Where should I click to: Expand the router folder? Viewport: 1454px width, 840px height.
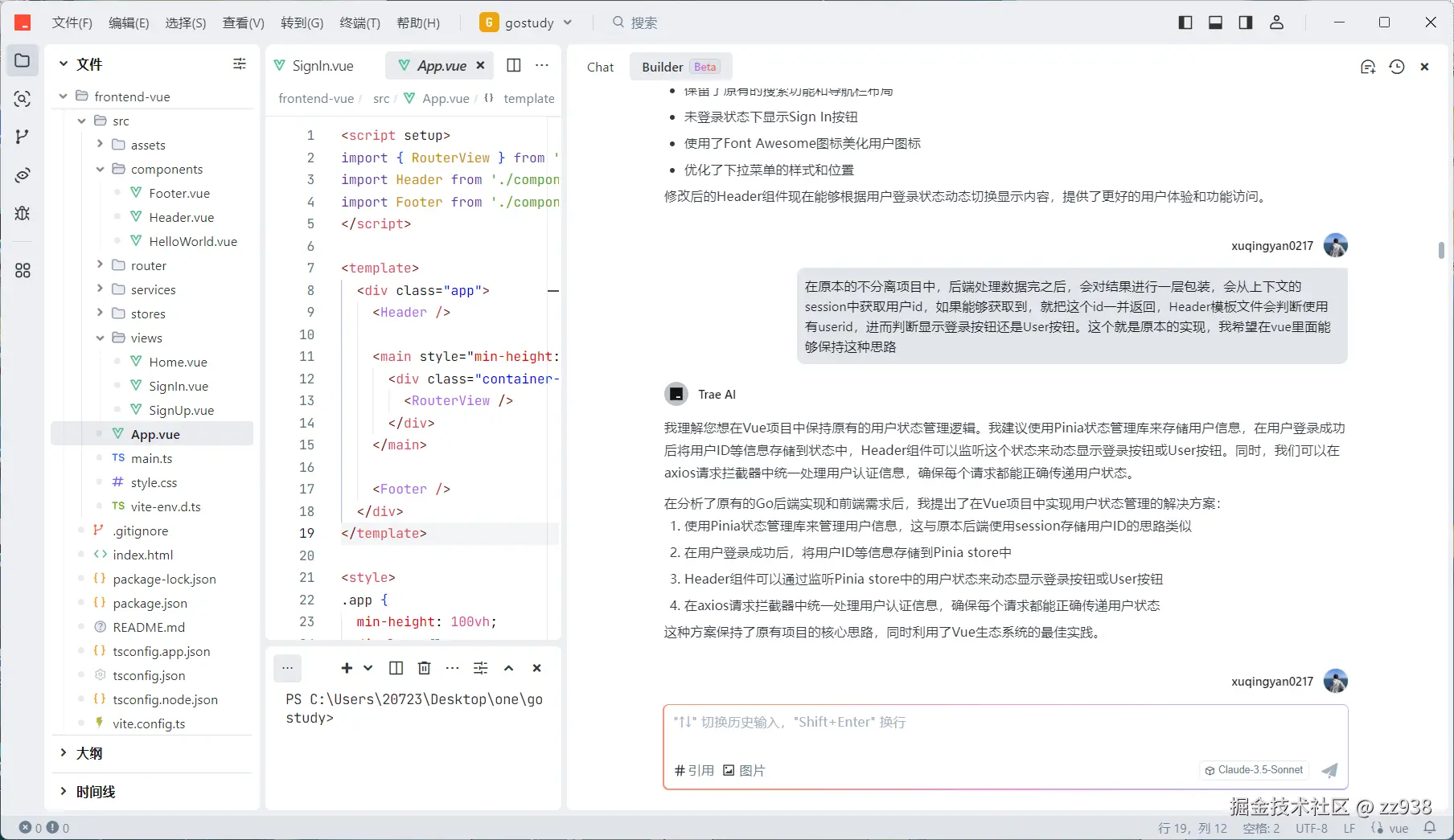pos(100,264)
